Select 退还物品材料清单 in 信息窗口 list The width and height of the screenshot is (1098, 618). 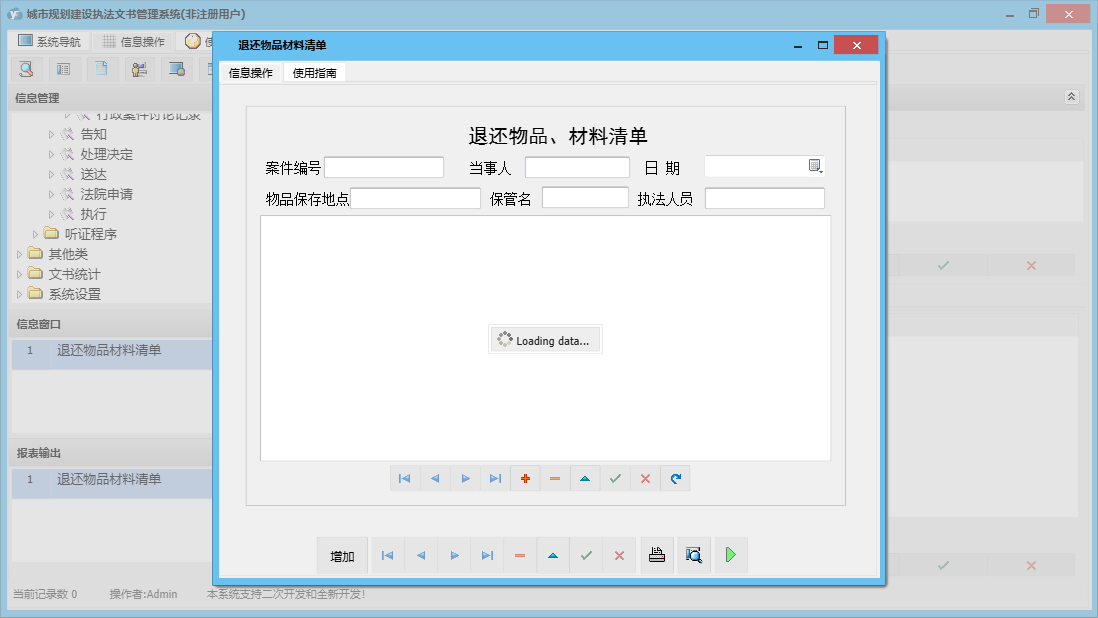click(x=109, y=350)
